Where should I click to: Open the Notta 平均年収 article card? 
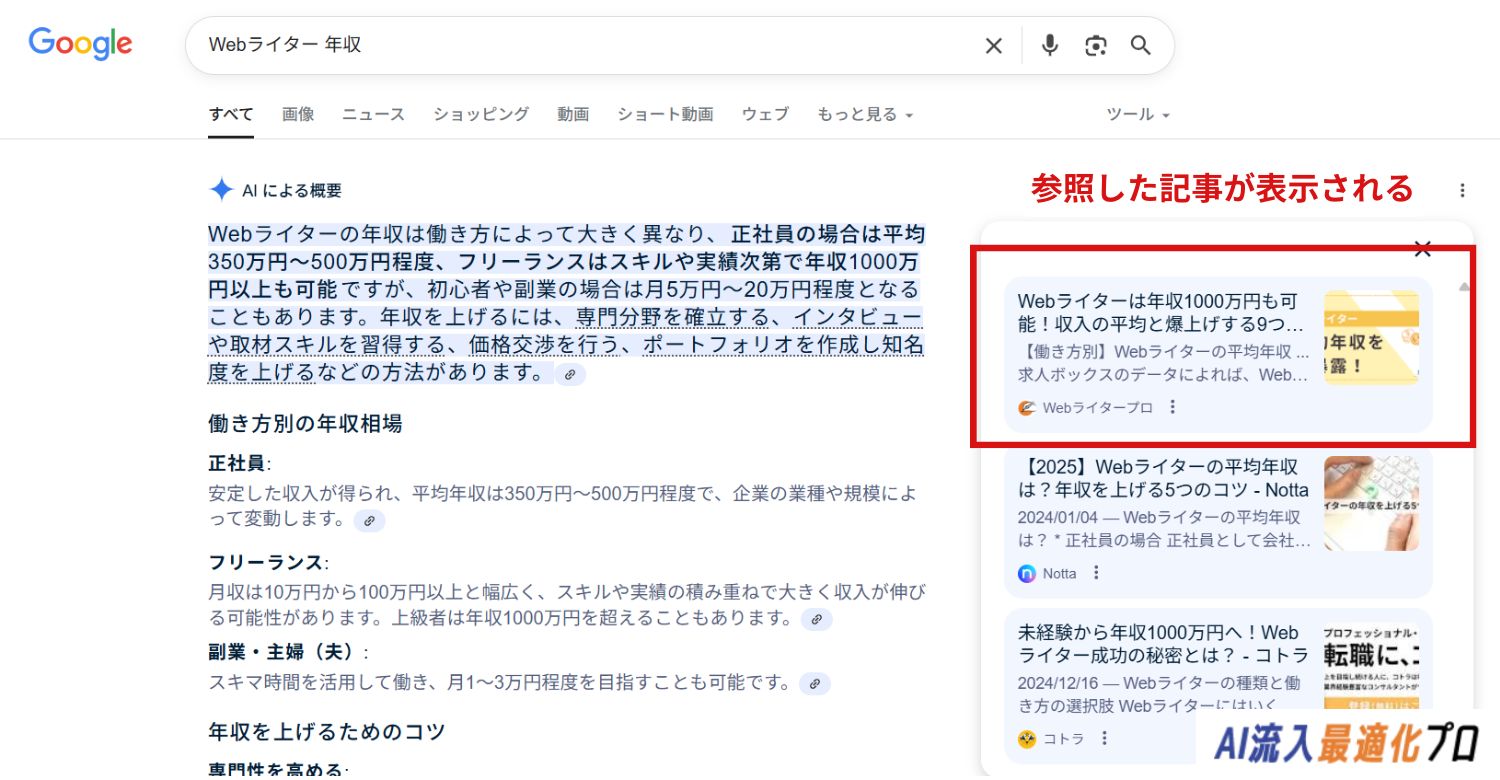point(1162,478)
